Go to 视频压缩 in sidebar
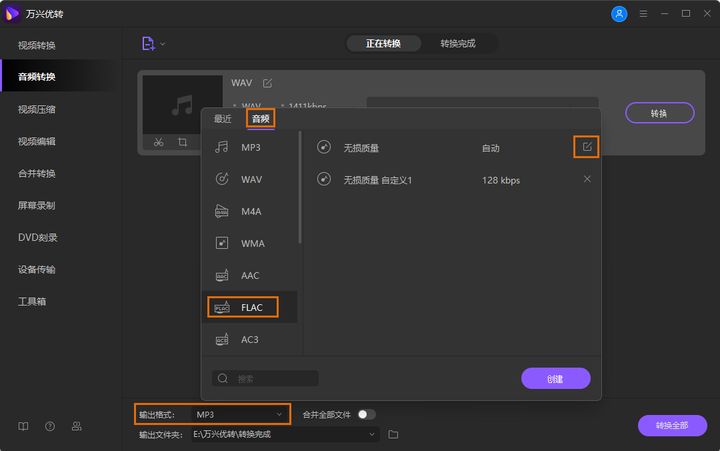The height and width of the screenshot is (451, 720). 37,109
